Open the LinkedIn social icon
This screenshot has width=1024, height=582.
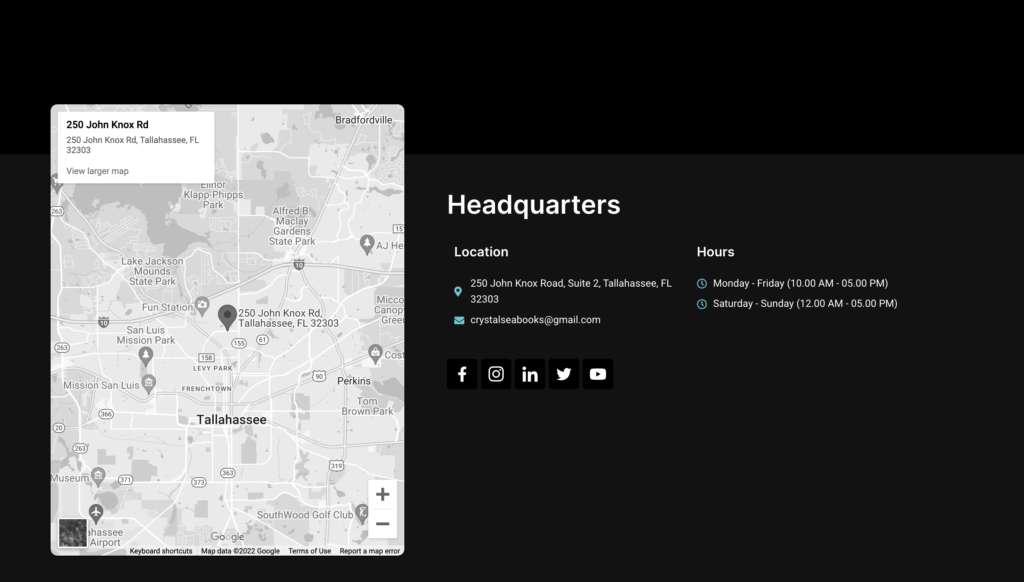[530, 374]
